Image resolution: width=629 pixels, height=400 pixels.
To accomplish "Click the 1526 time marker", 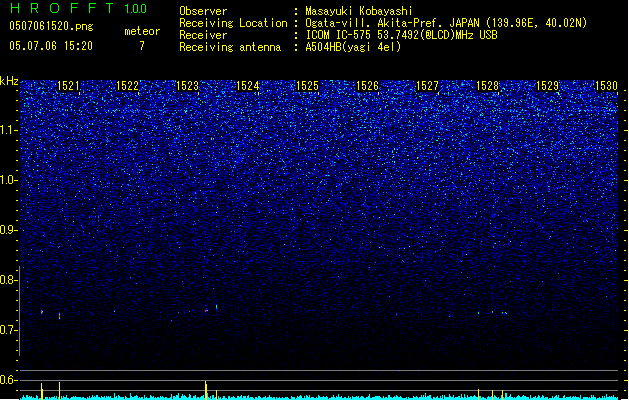I will tap(367, 86).
